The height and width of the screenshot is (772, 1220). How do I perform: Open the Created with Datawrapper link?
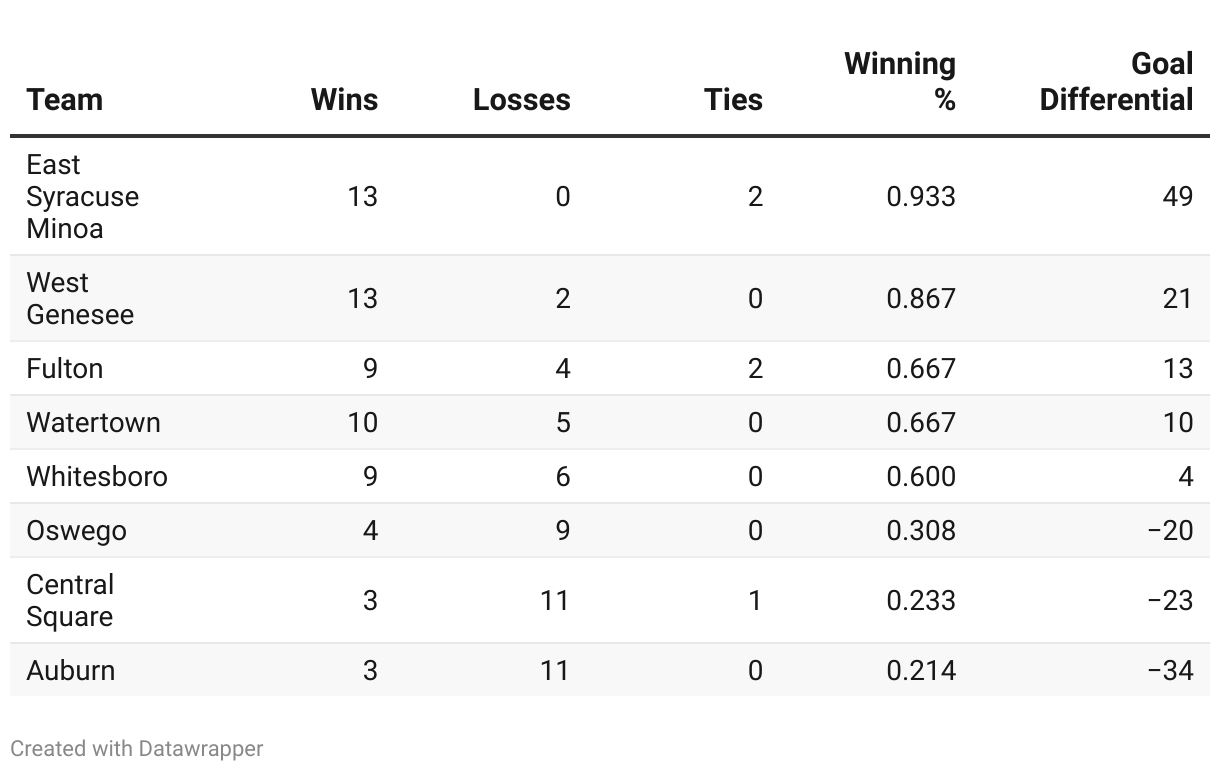pyautogui.click(x=137, y=748)
